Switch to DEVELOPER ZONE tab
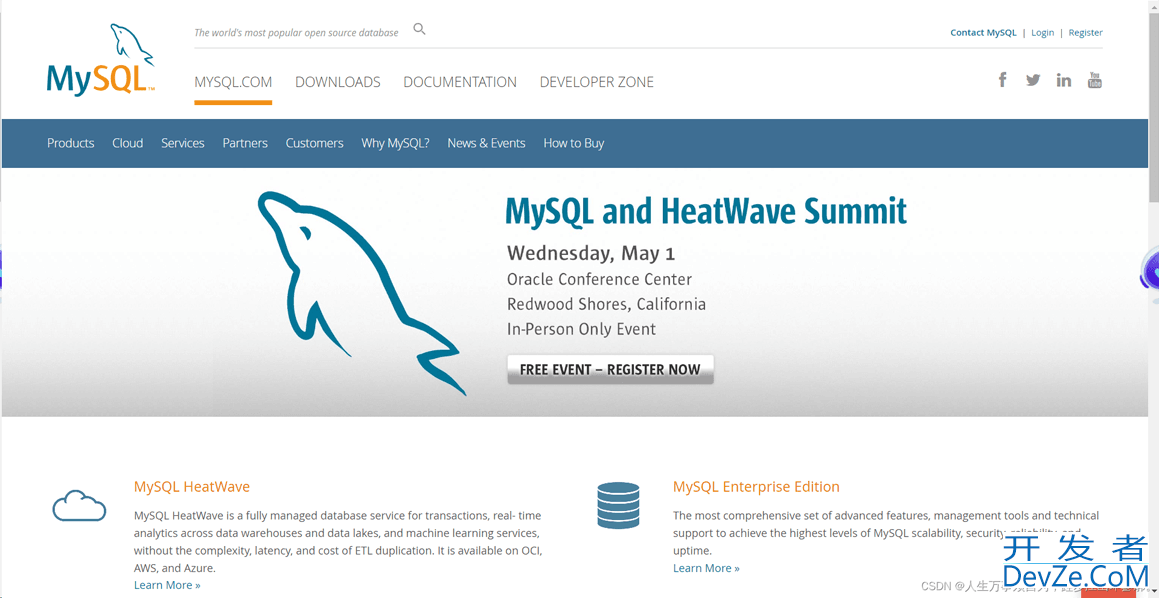 coord(597,82)
